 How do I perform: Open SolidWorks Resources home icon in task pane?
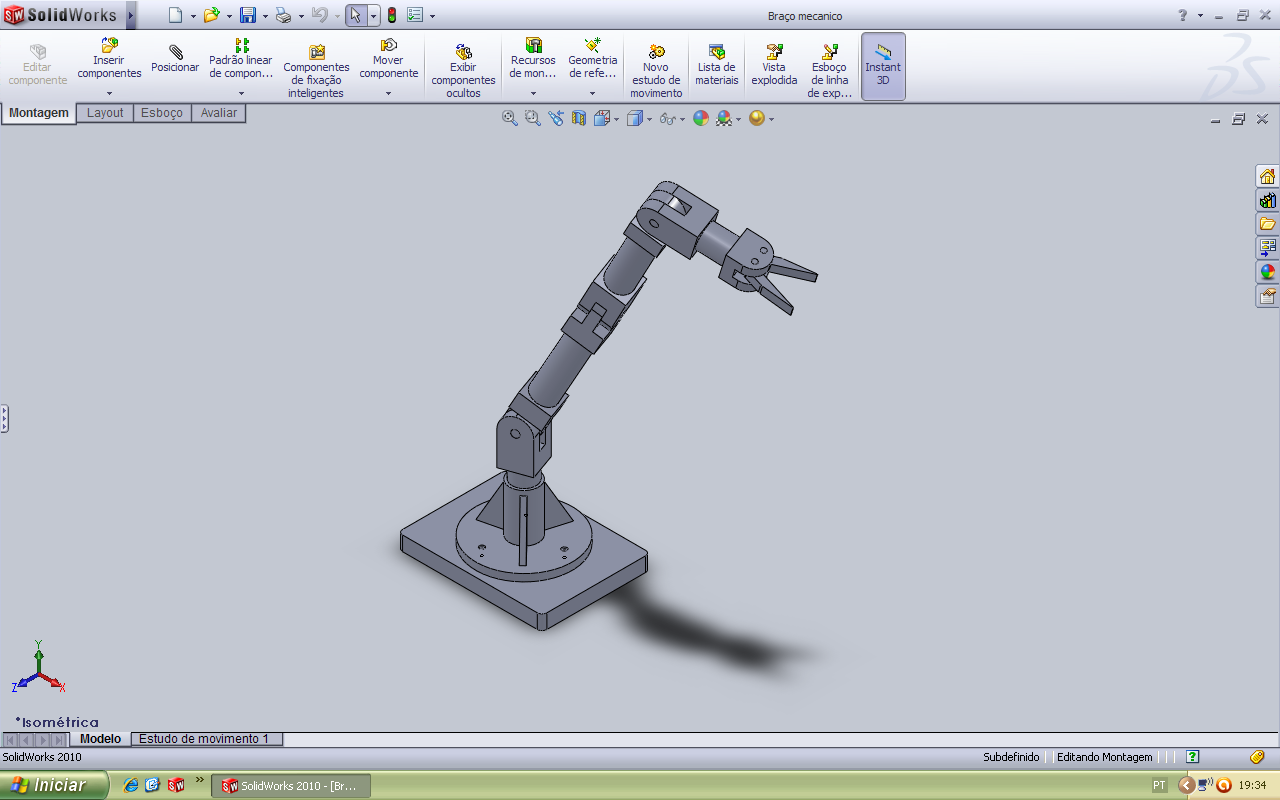pos(1267,176)
